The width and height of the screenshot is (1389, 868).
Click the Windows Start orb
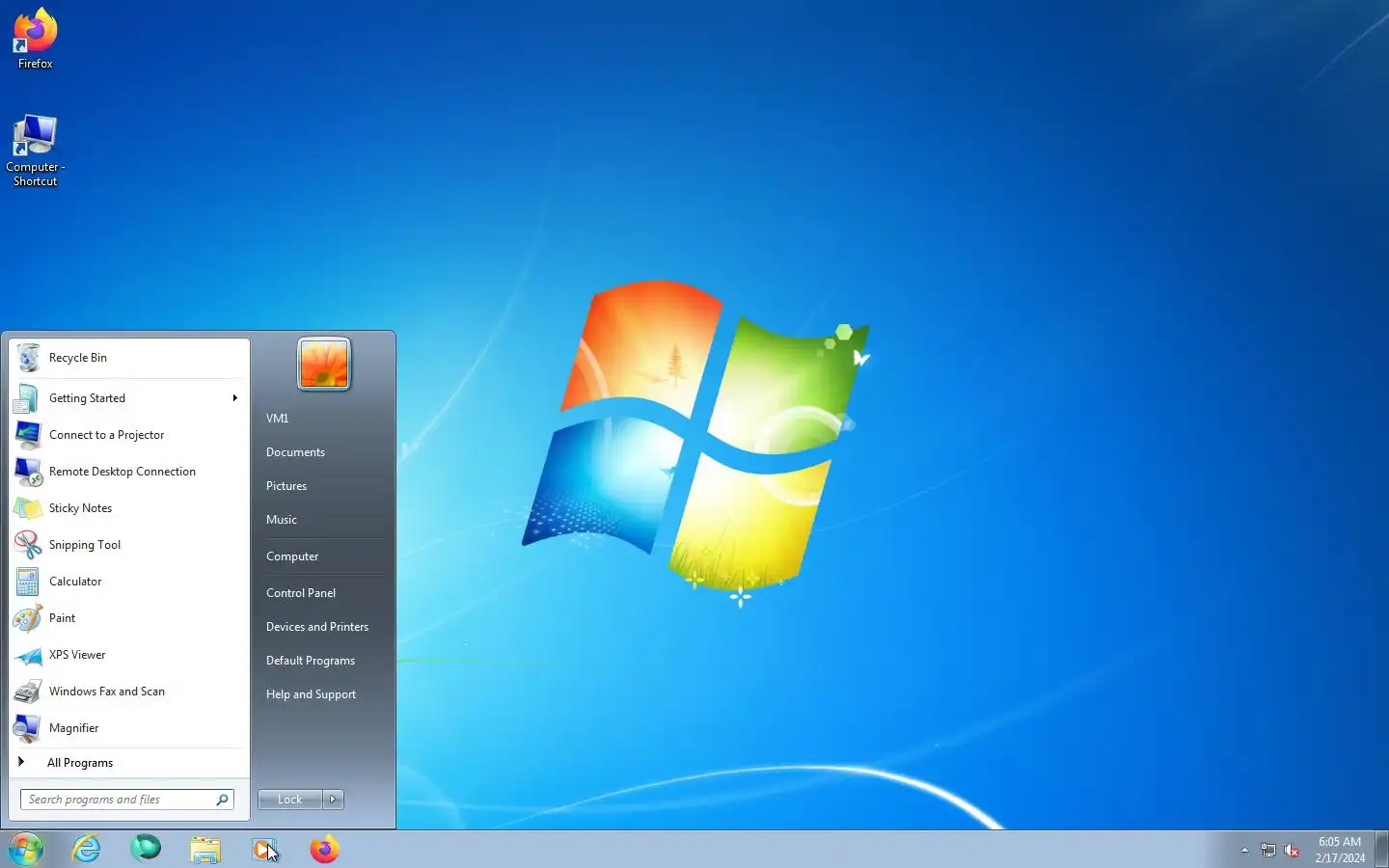(x=26, y=849)
